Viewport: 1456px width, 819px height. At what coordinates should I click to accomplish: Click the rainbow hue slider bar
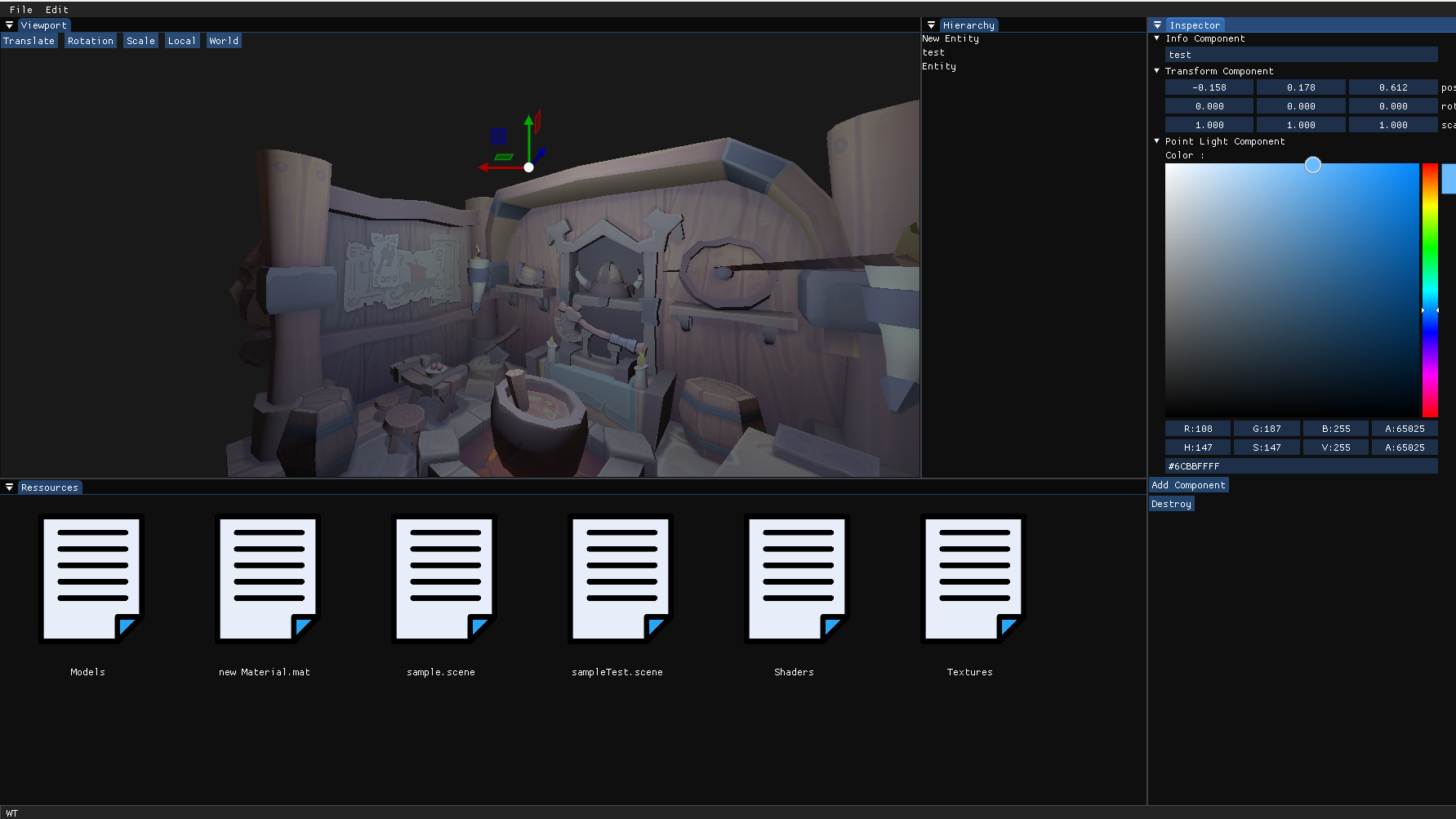tap(1430, 290)
